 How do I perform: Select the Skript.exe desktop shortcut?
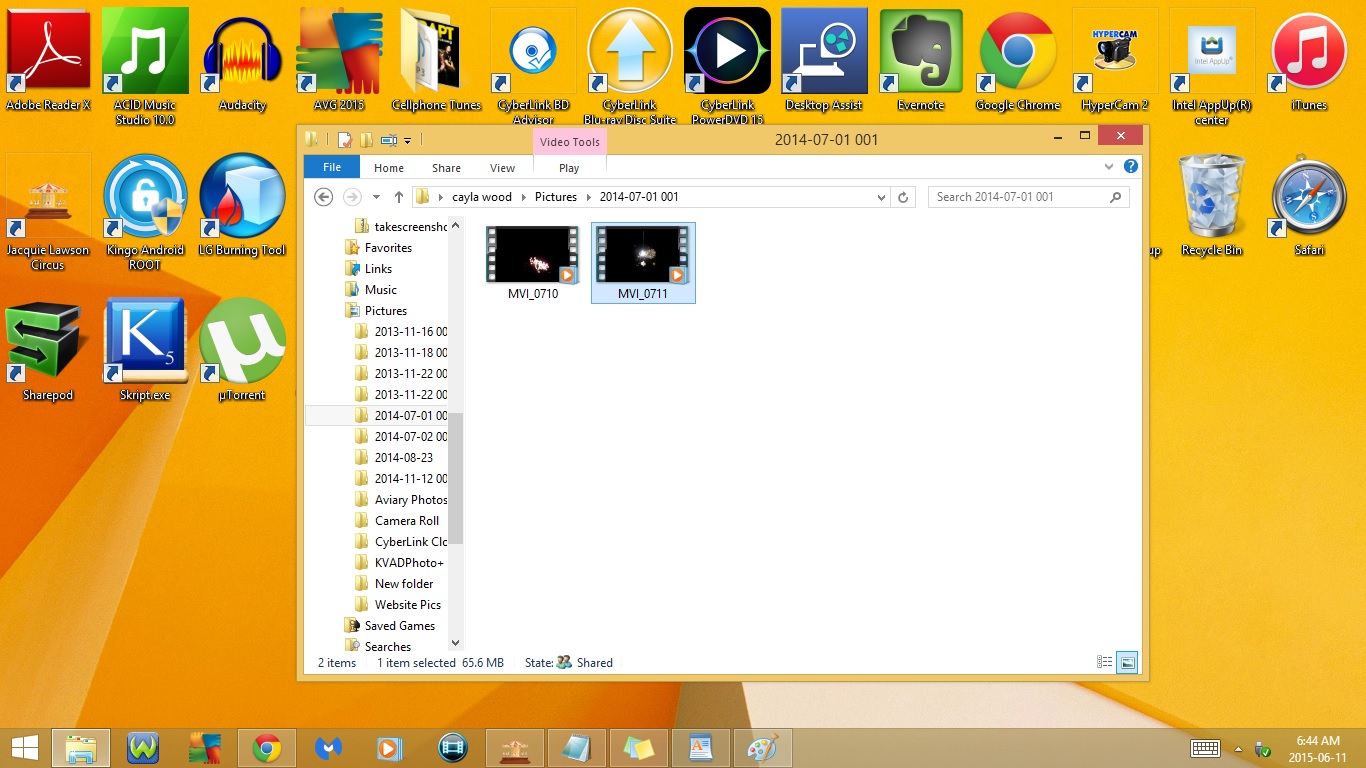click(x=145, y=349)
